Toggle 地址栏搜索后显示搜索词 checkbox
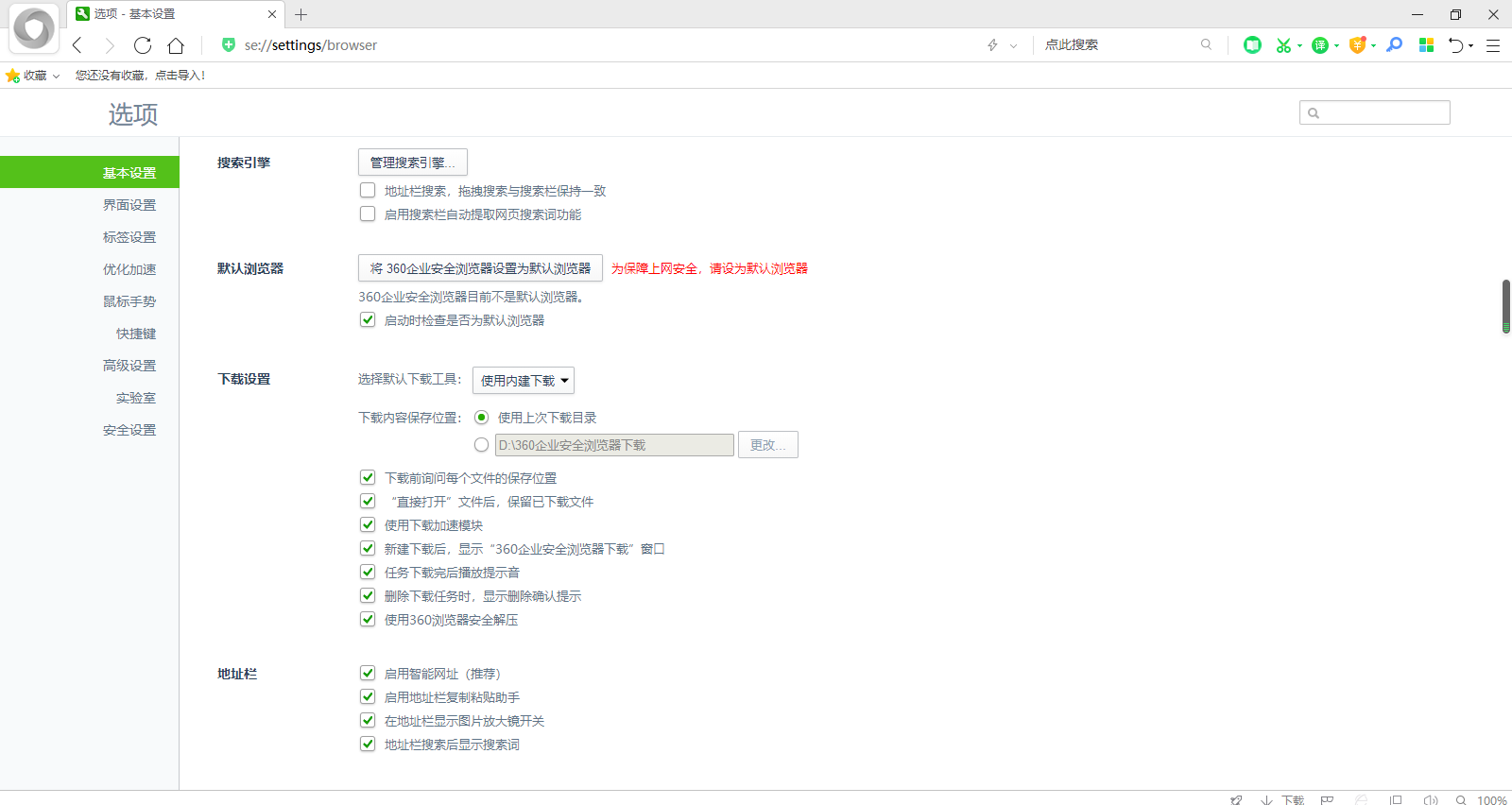 tap(368, 744)
